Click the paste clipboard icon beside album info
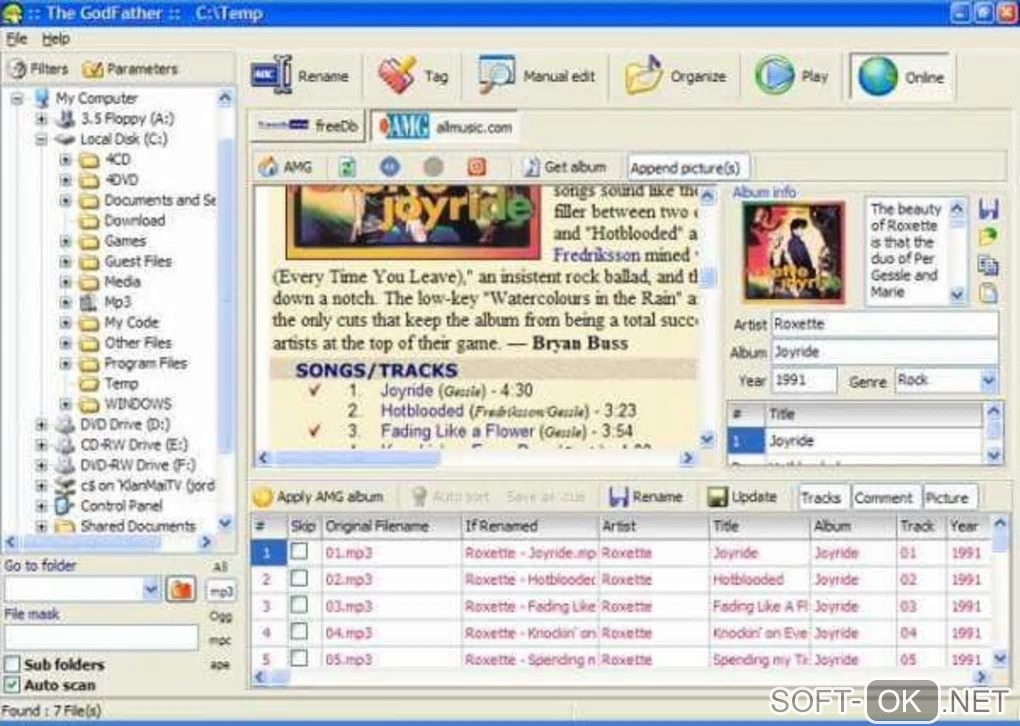 pyautogui.click(x=988, y=292)
